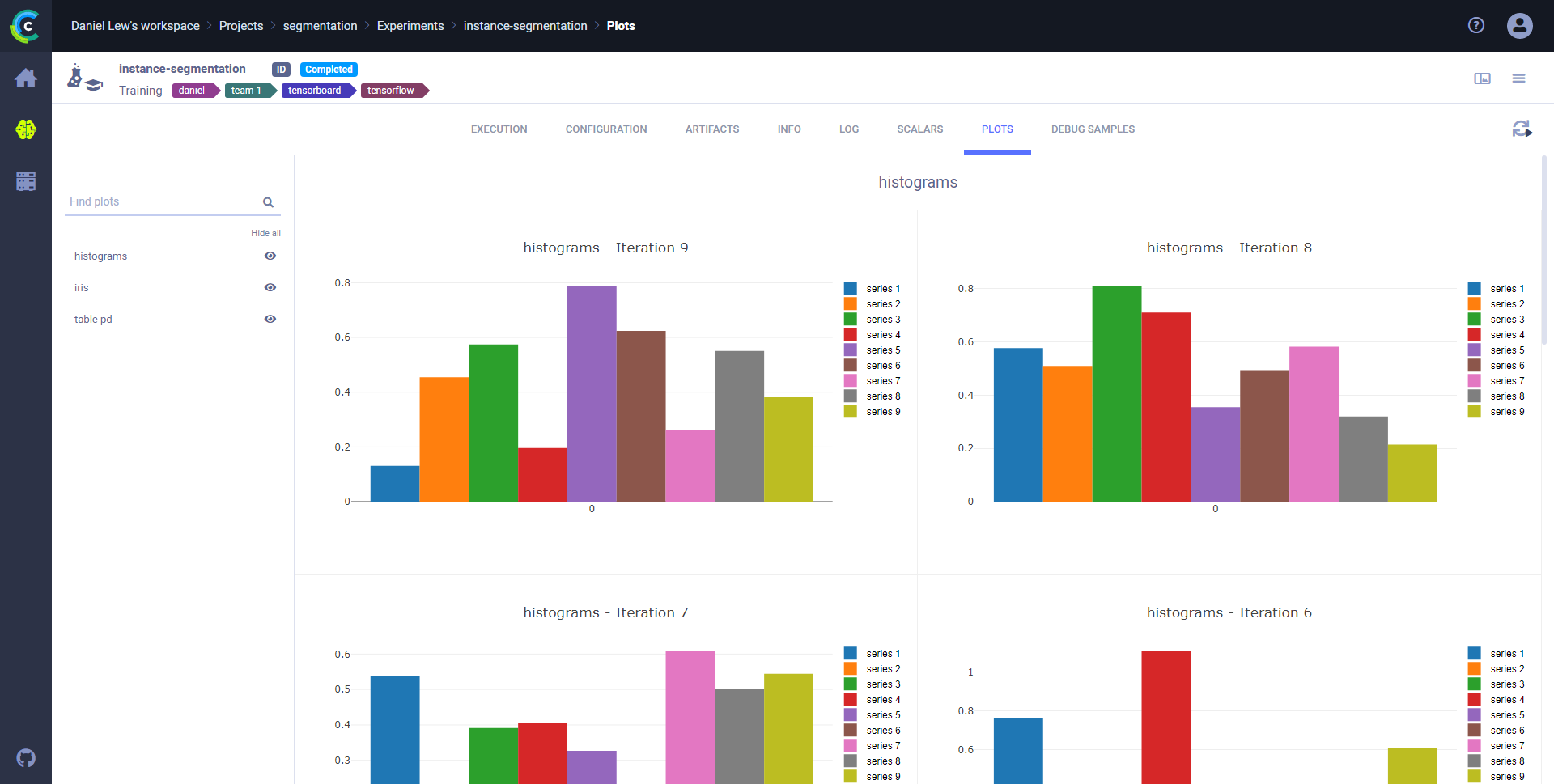This screenshot has width=1554, height=784.
Task: Open the user profile avatar
Action: 1519,26
